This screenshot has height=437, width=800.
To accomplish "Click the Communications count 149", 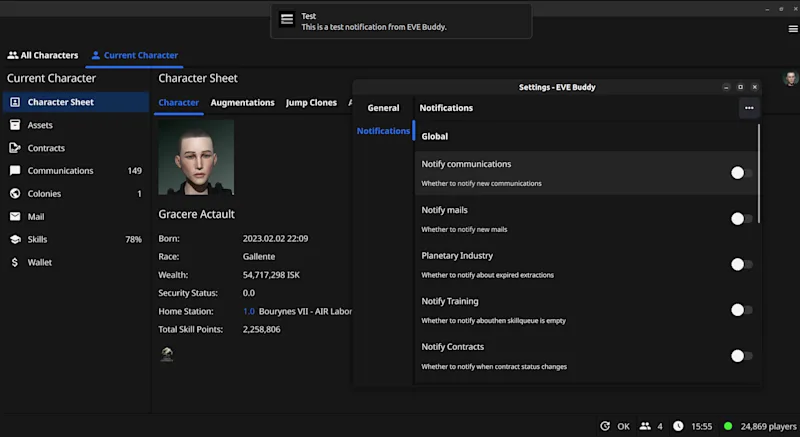I will tap(135, 170).
